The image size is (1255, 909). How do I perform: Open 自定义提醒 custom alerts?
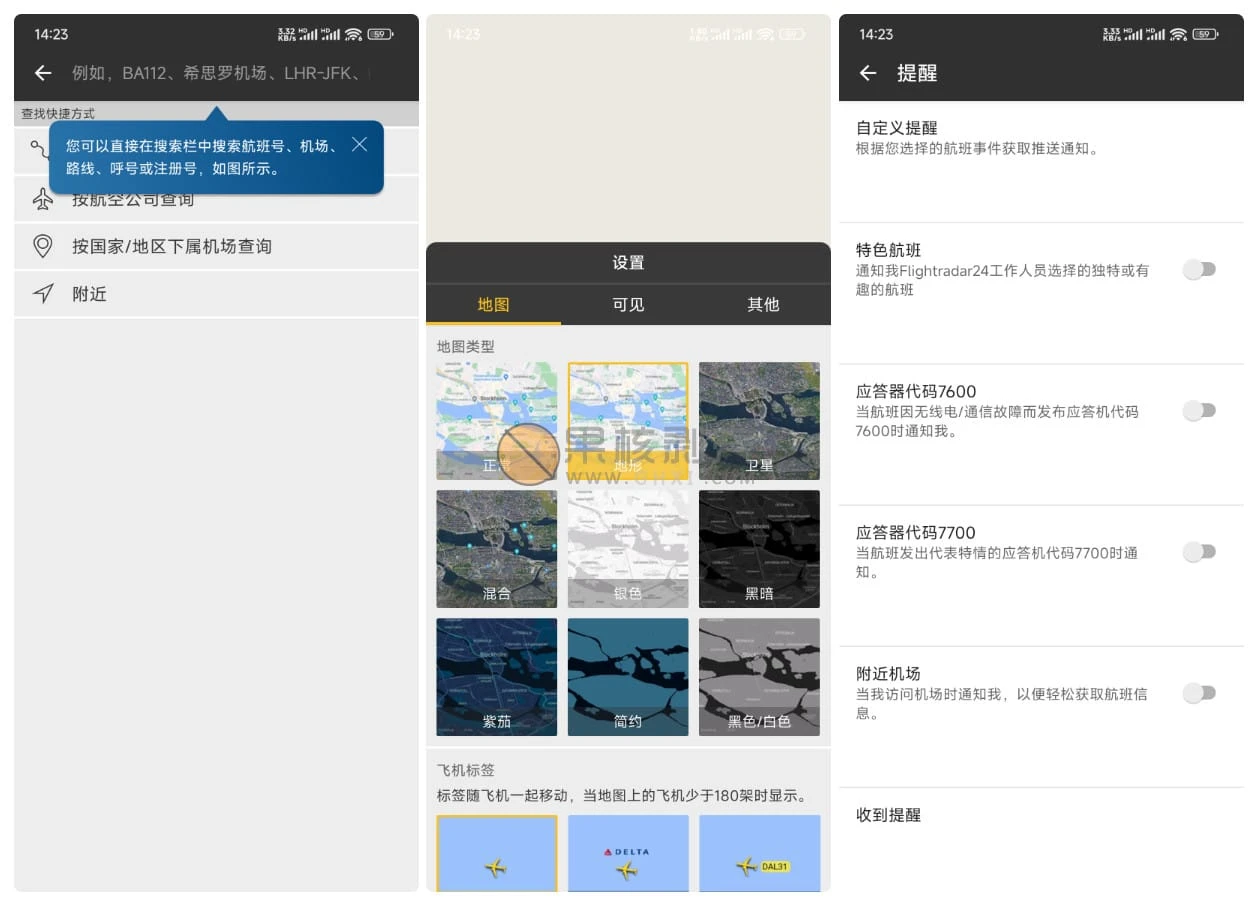[x=1040, y=138]
